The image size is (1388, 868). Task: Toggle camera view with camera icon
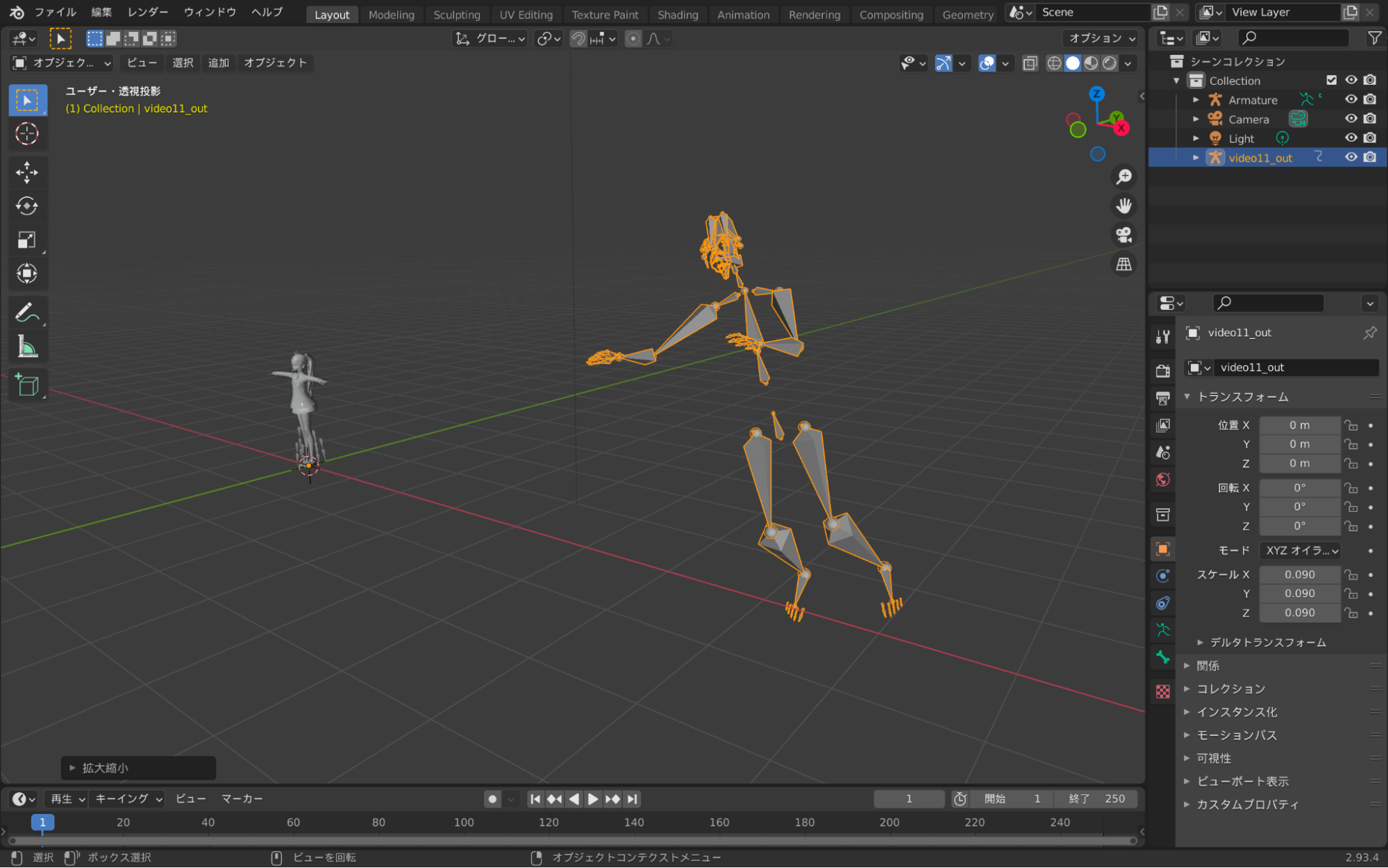pos(1123,235)
